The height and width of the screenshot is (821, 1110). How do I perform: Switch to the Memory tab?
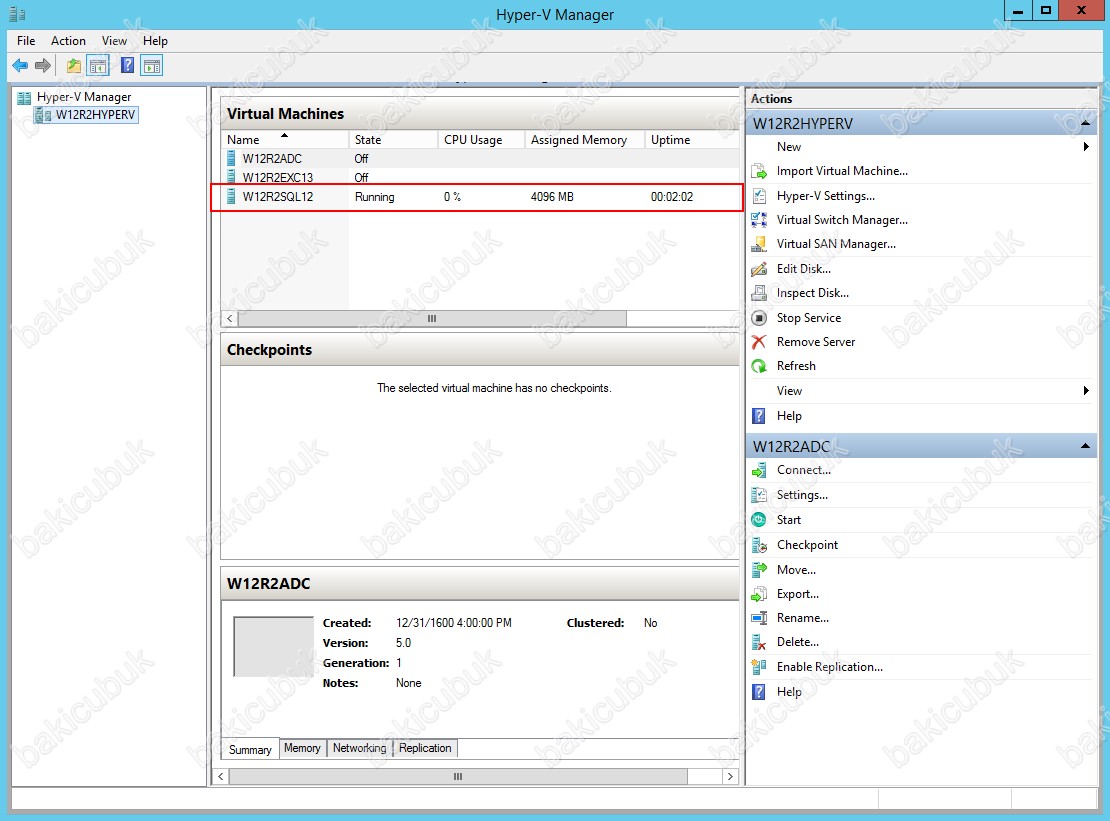[302, 748]
